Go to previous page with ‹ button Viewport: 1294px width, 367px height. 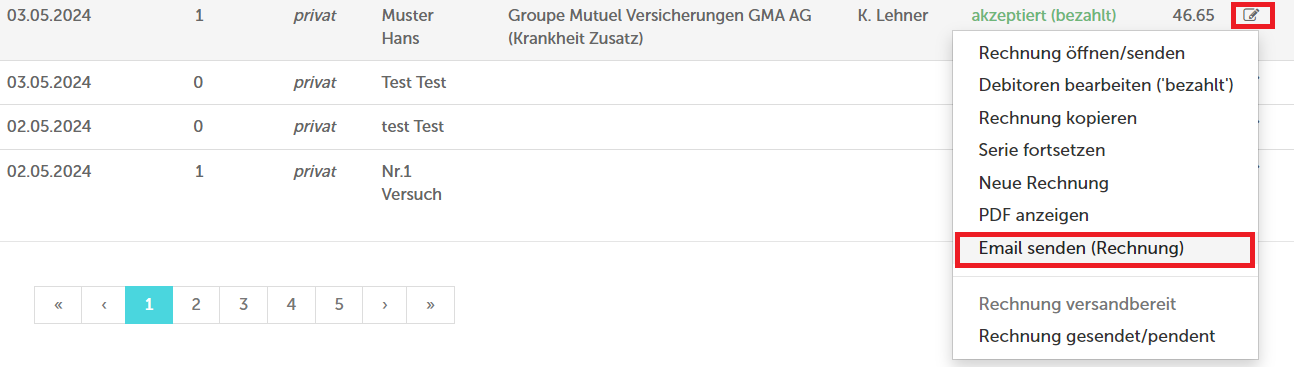(x=104, y=305)
